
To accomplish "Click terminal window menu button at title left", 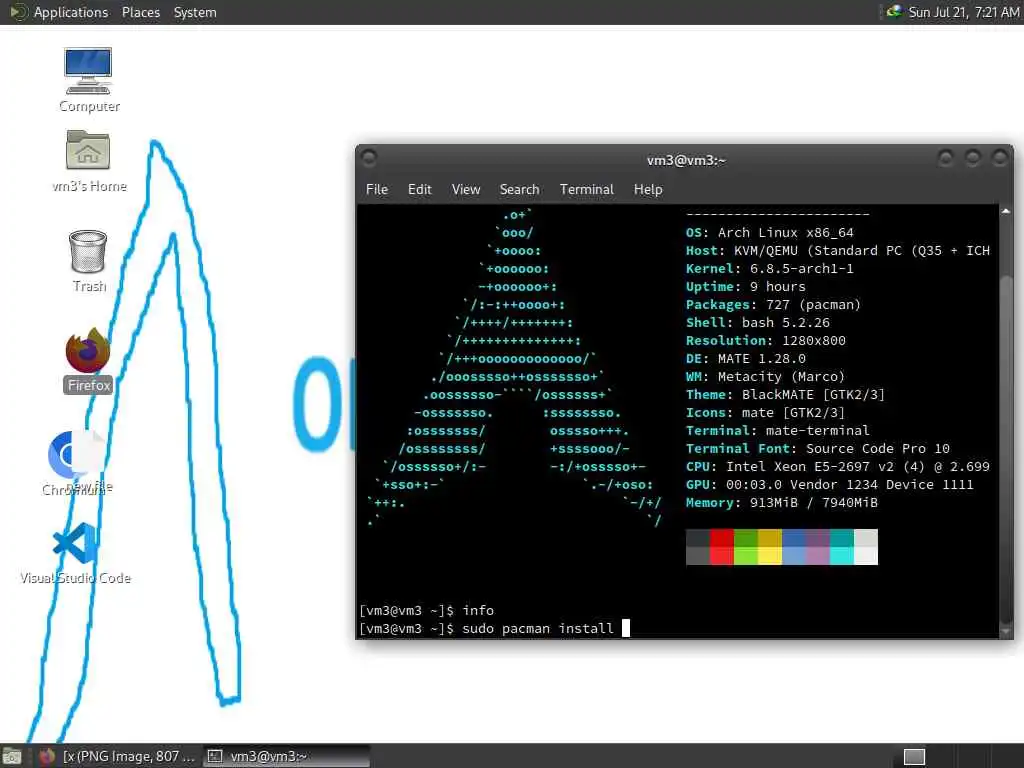I will pos(369,159).
